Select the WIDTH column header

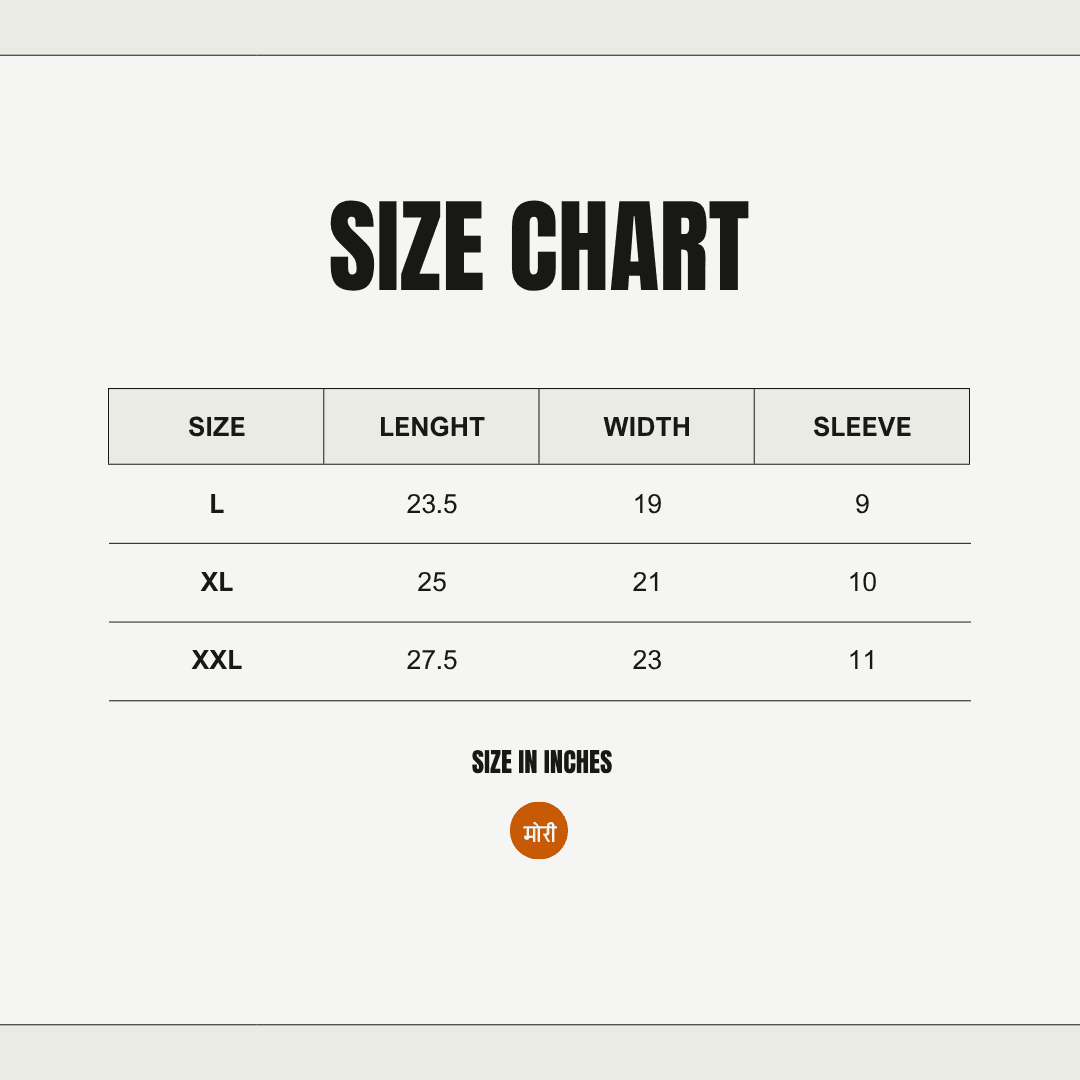point(647,427)
